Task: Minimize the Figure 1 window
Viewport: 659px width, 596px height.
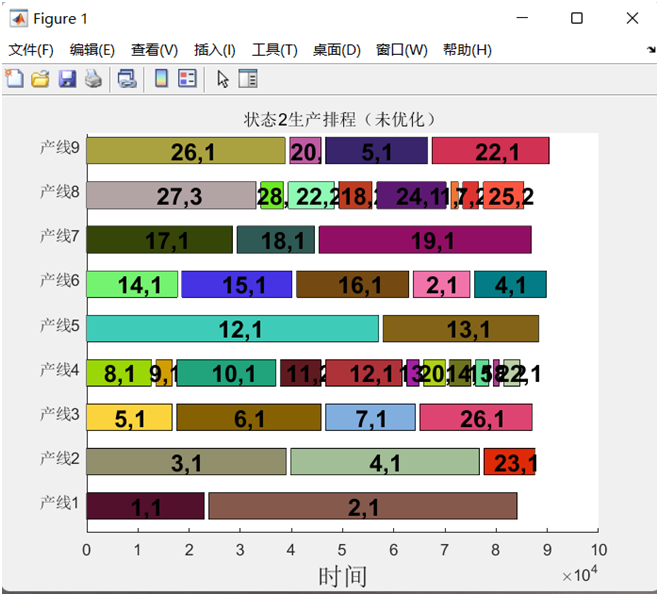Action: [x=522, y=18]
